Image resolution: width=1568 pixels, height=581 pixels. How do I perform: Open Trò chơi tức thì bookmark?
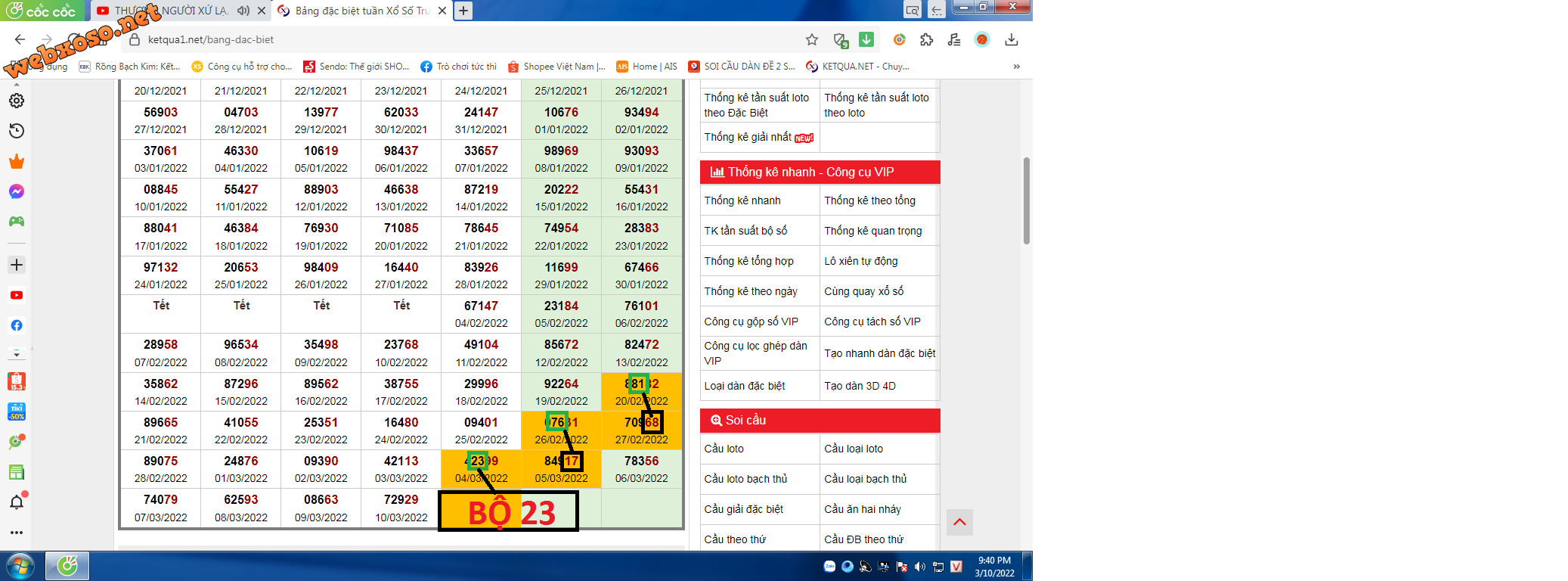pyautogui.click(x=458, y=67)
